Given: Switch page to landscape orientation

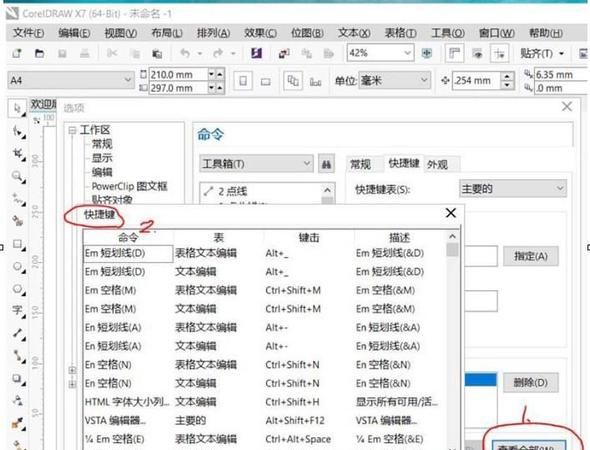Looking at the screenshot, I should (x=266, y=81).
